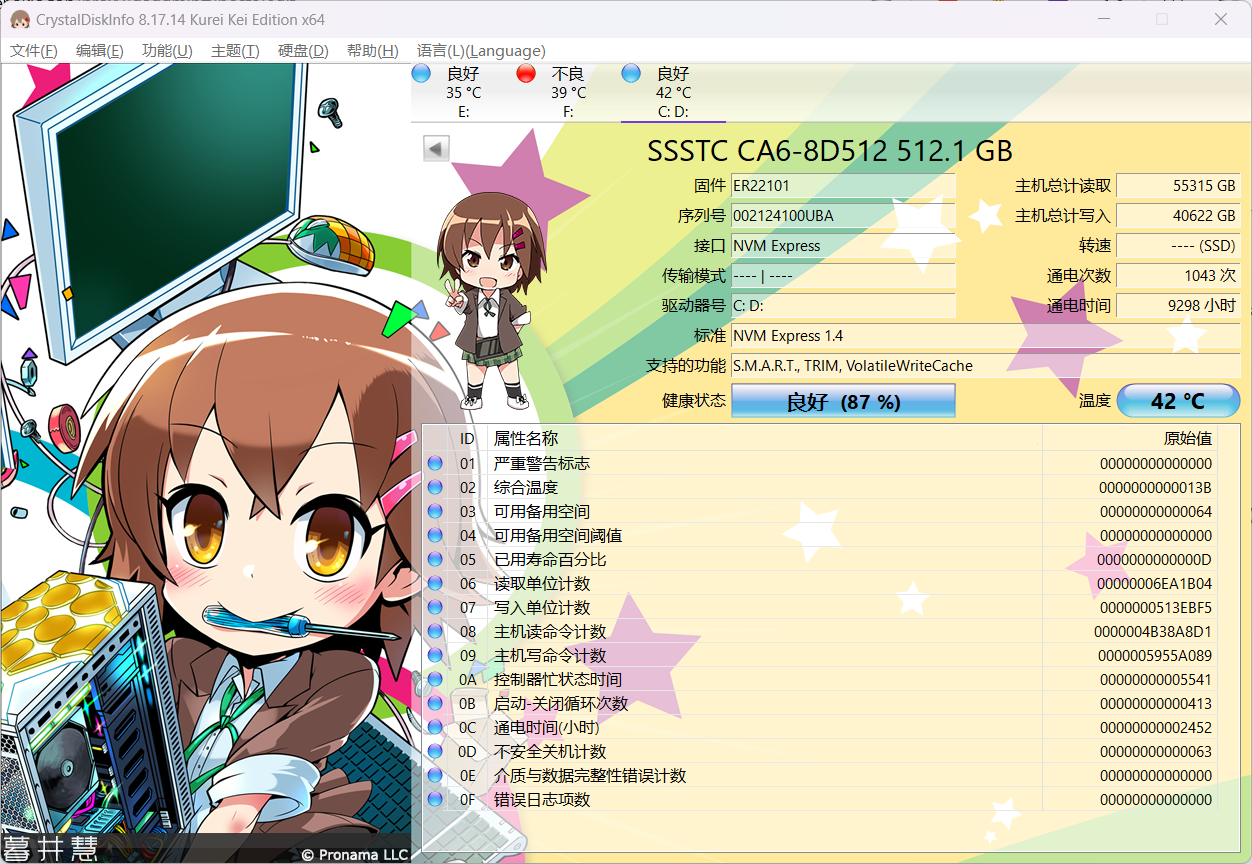Image resolution: width=1252 pixels, height=864 pixels.
Task: Open the 功能(U) menu
Action: click(167, 51)
